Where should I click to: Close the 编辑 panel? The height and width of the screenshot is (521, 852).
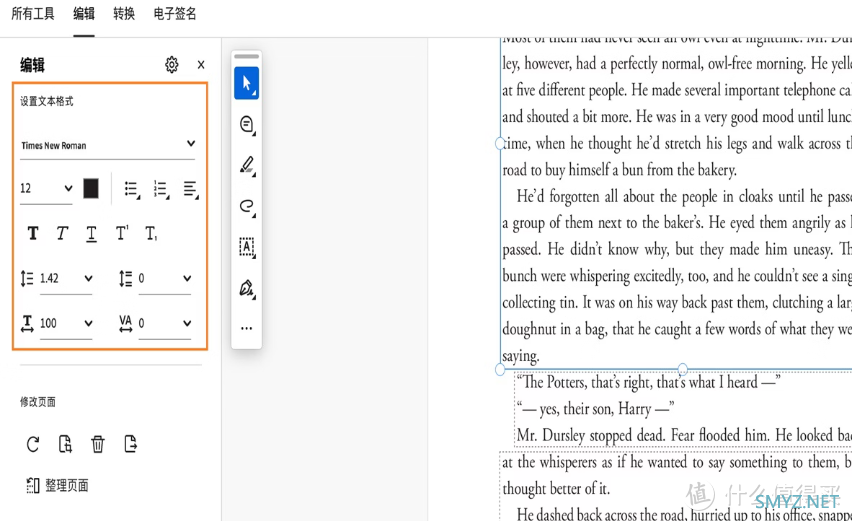click(x=201, y=65)
